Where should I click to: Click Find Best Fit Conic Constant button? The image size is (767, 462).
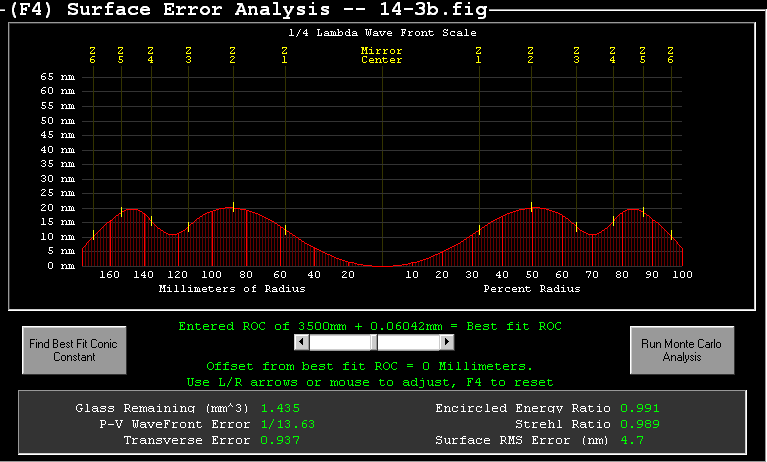coord(70,350)
